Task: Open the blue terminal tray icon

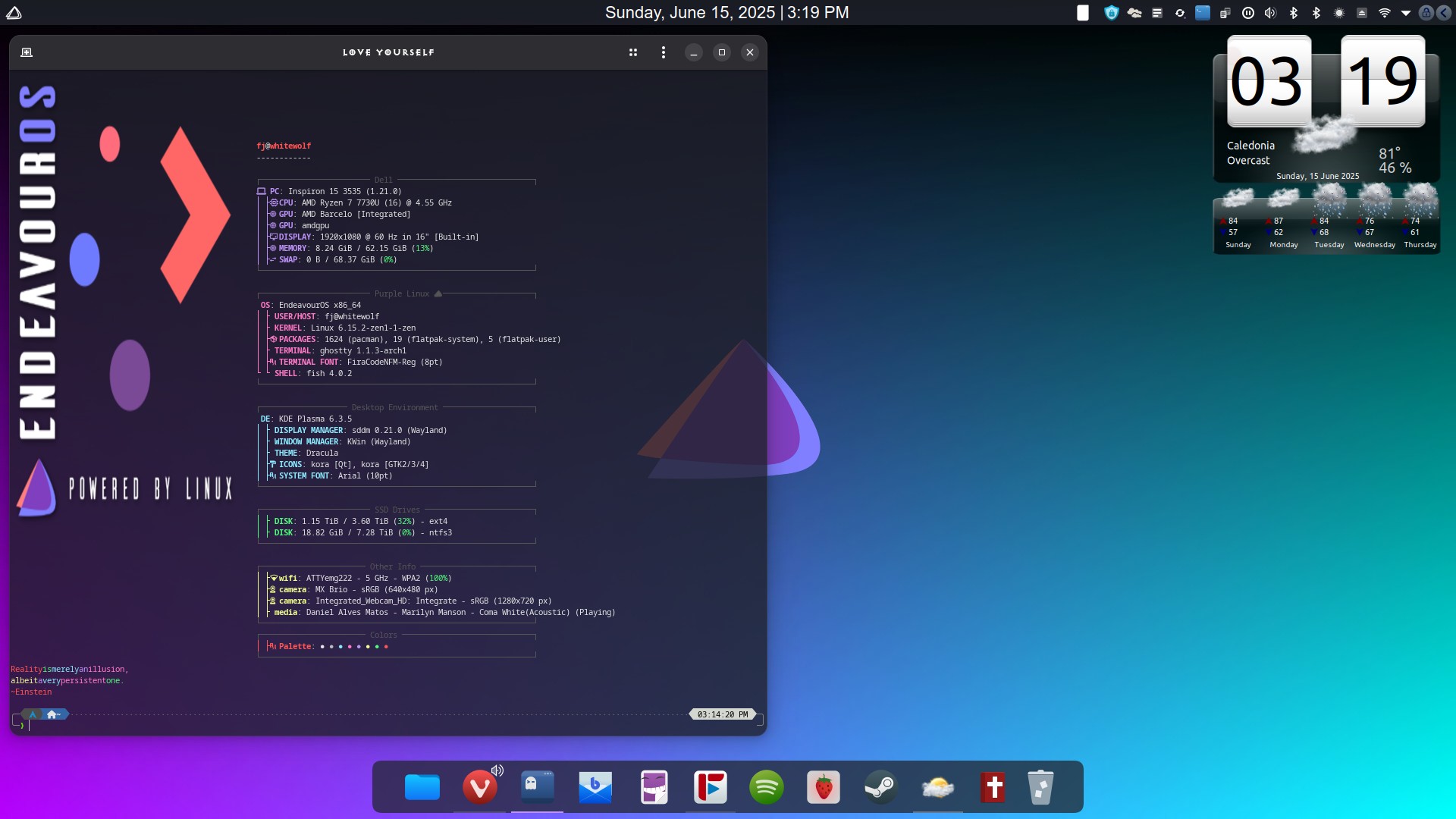Action: (x=1203, y=13)
